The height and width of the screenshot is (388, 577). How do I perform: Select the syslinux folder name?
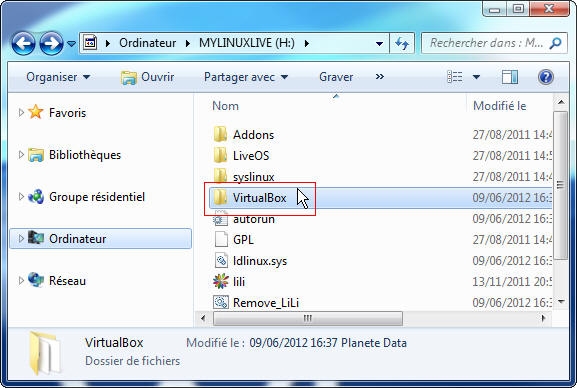click(254, 177)
